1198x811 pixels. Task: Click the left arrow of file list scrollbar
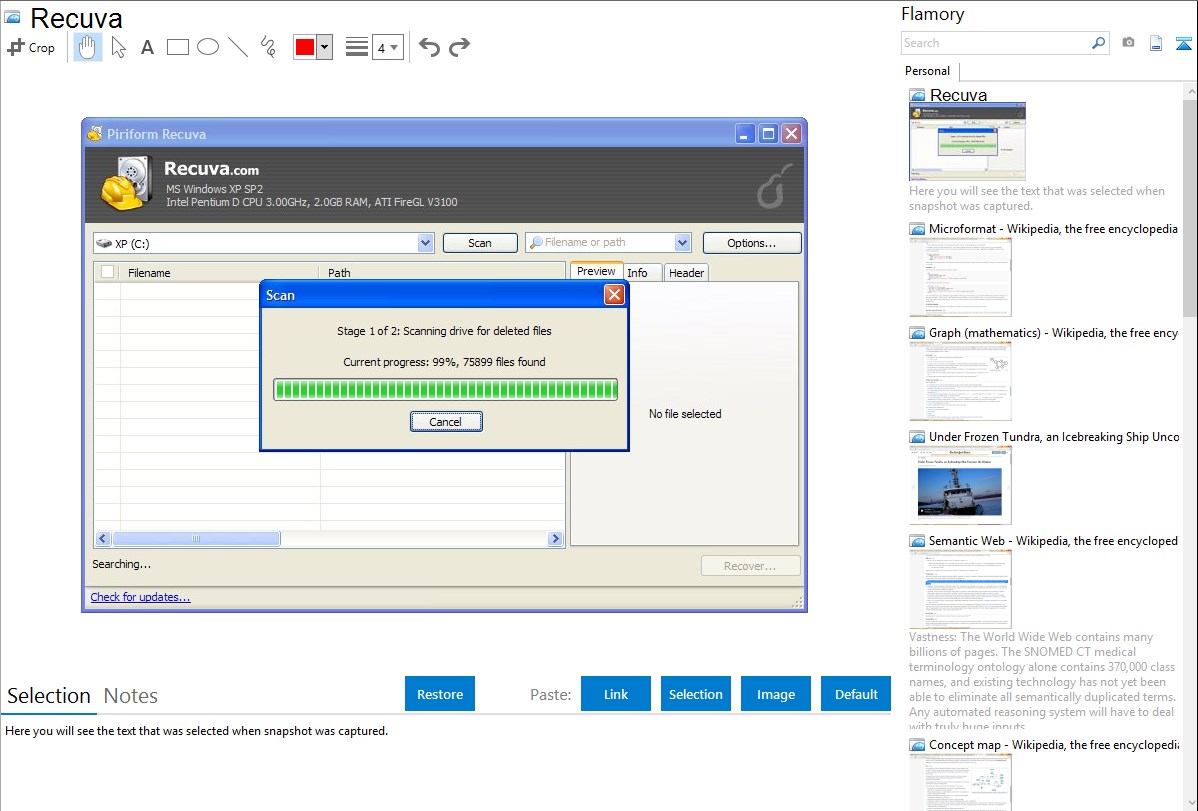click(x=103, y=539)
